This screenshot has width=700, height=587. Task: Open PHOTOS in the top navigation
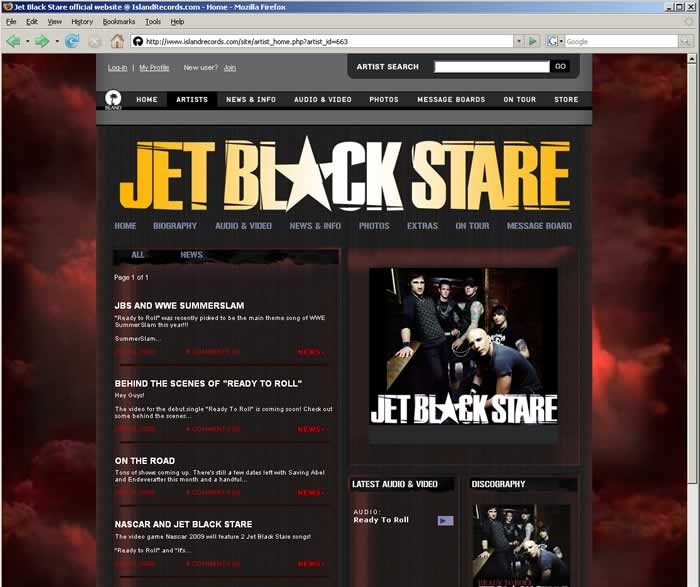(x=384, y=100)
